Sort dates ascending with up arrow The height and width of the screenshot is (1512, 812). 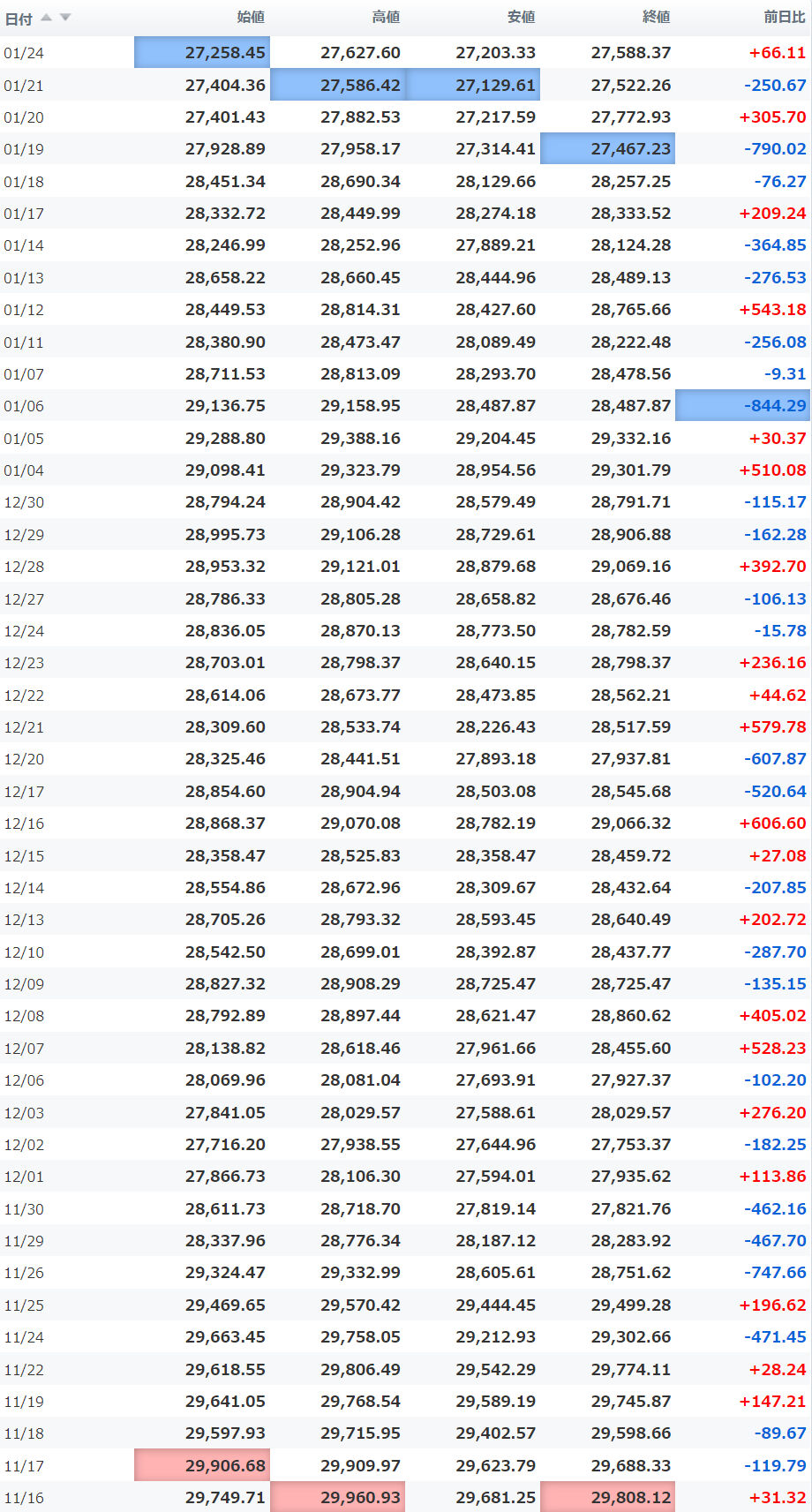click(x=46, y=18)
